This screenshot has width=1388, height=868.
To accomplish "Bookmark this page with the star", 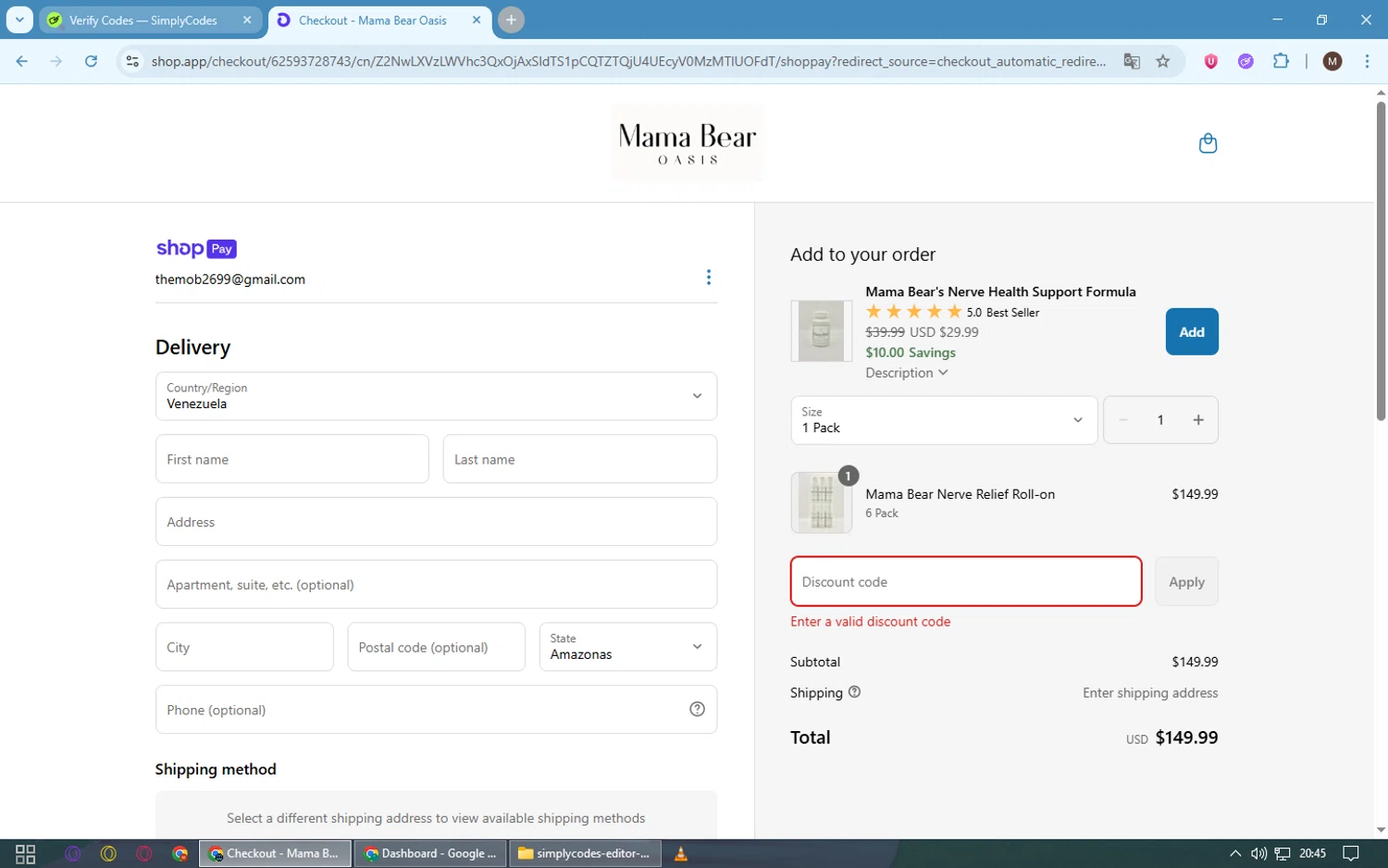I will (1163, 61).
